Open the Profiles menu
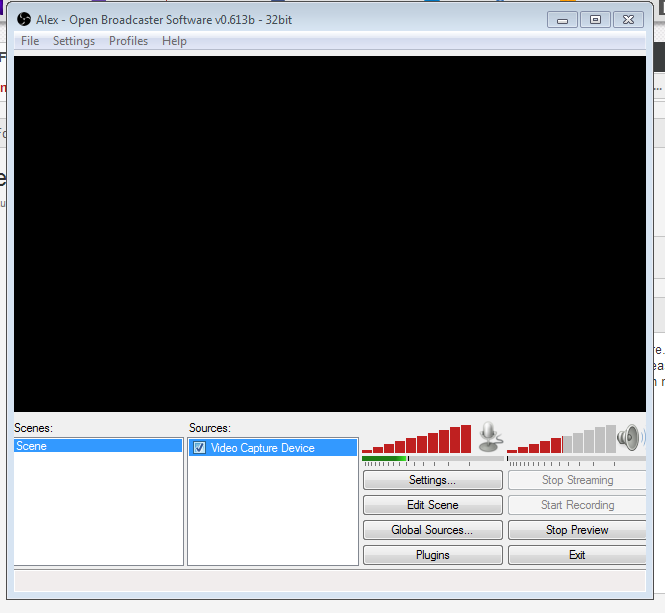 pos(129,41)
